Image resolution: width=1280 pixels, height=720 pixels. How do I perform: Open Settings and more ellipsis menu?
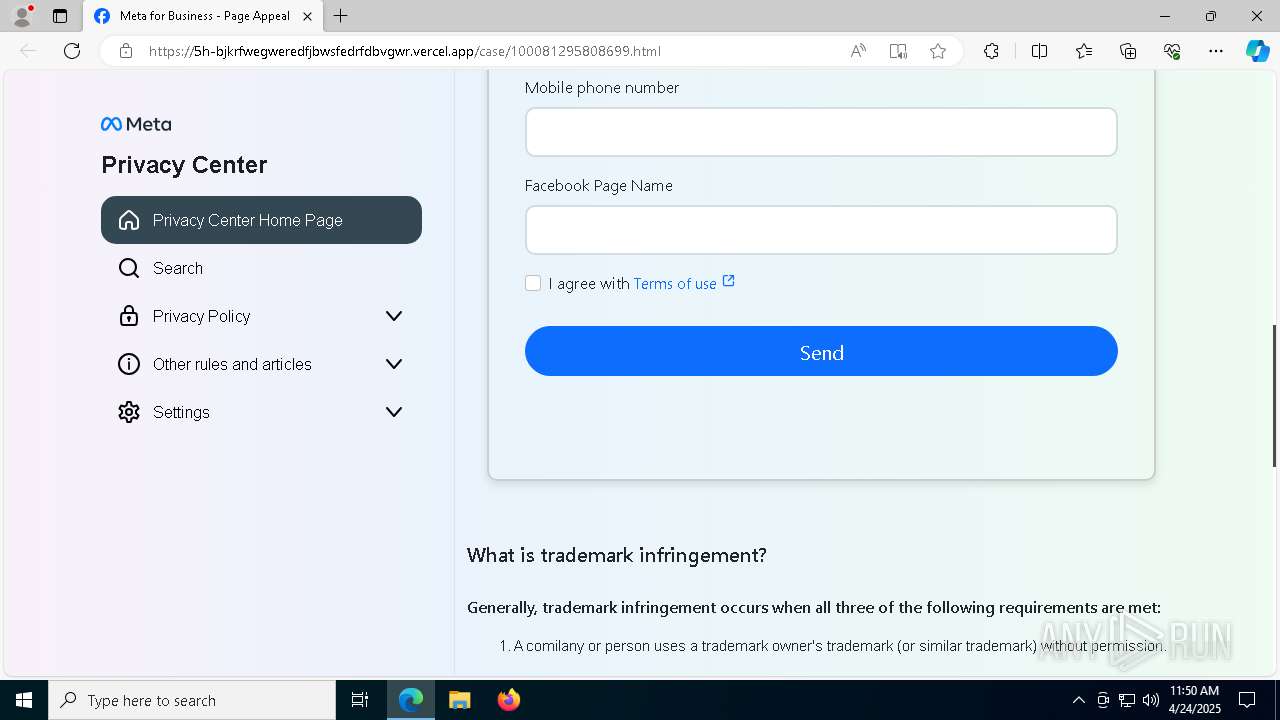(1216, 51)
